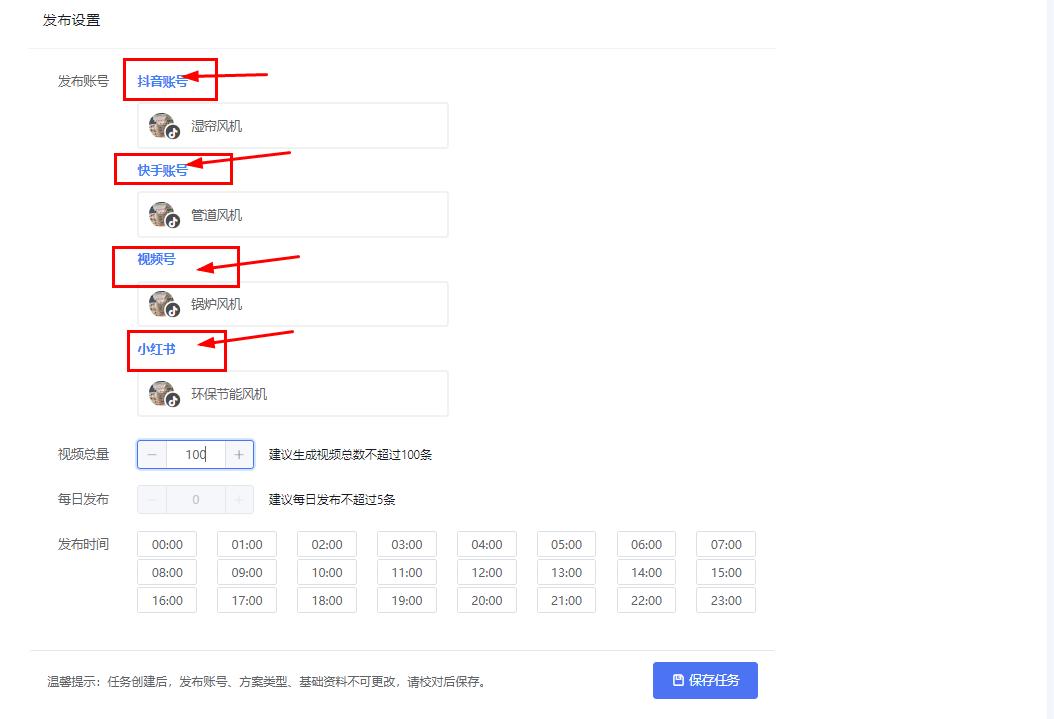Viewport: 1054px width, 719px height.
Task: Toggle the 12:00 publish time slot
Action: (486, 572)
